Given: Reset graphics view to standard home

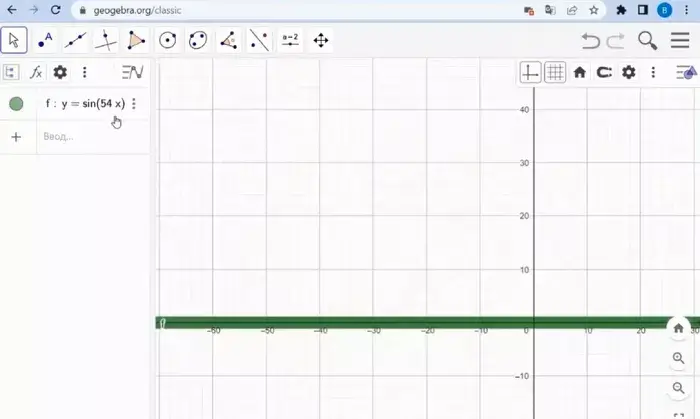Looking at the screenshot, I should [579, 72].
